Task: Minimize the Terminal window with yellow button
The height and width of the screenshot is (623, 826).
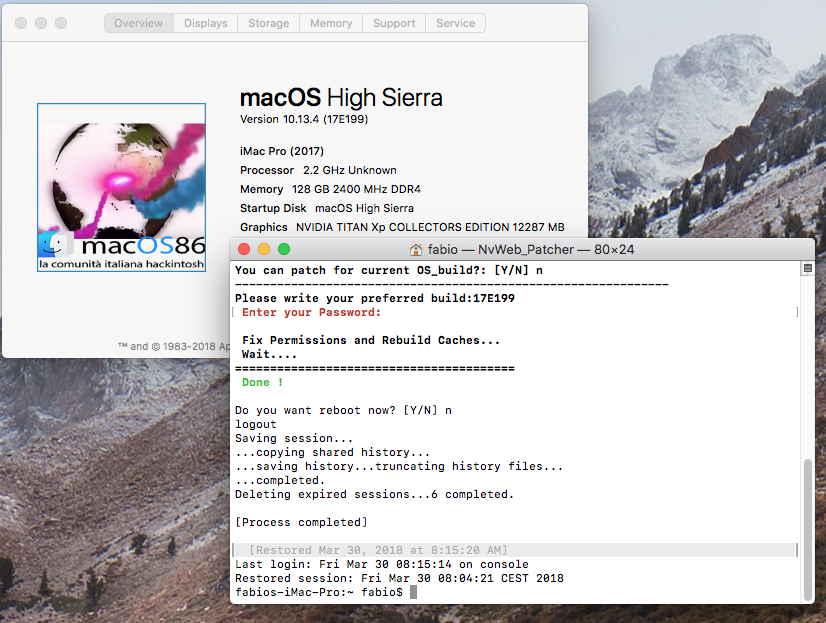Action: point(264,249)
